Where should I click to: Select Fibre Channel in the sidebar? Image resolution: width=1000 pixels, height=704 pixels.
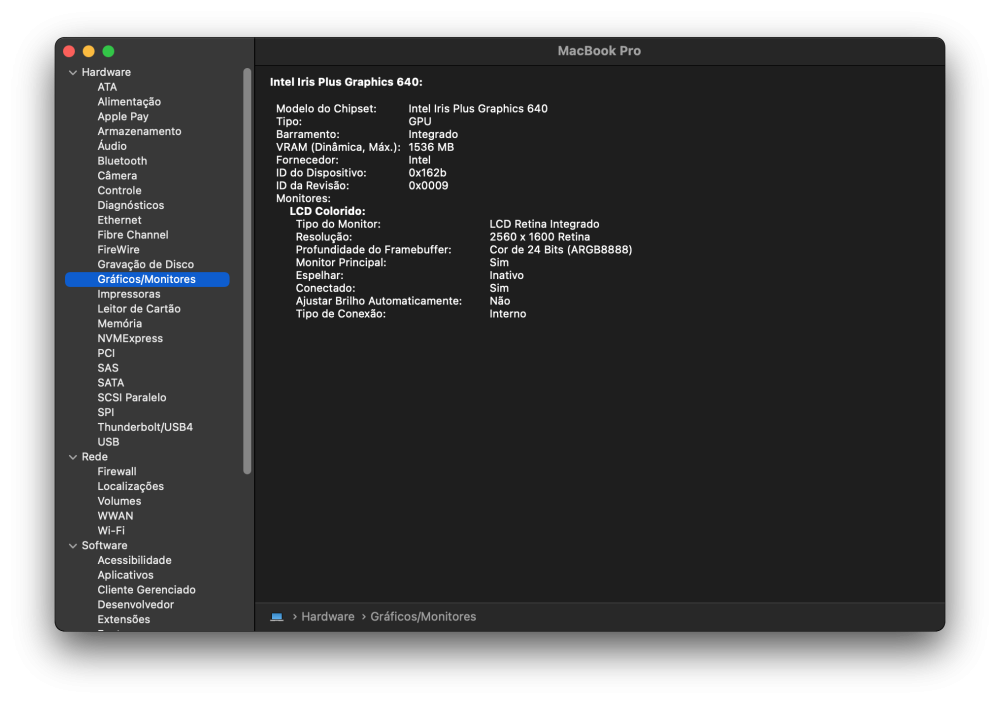pyautogui.click(x=133, y=235)
